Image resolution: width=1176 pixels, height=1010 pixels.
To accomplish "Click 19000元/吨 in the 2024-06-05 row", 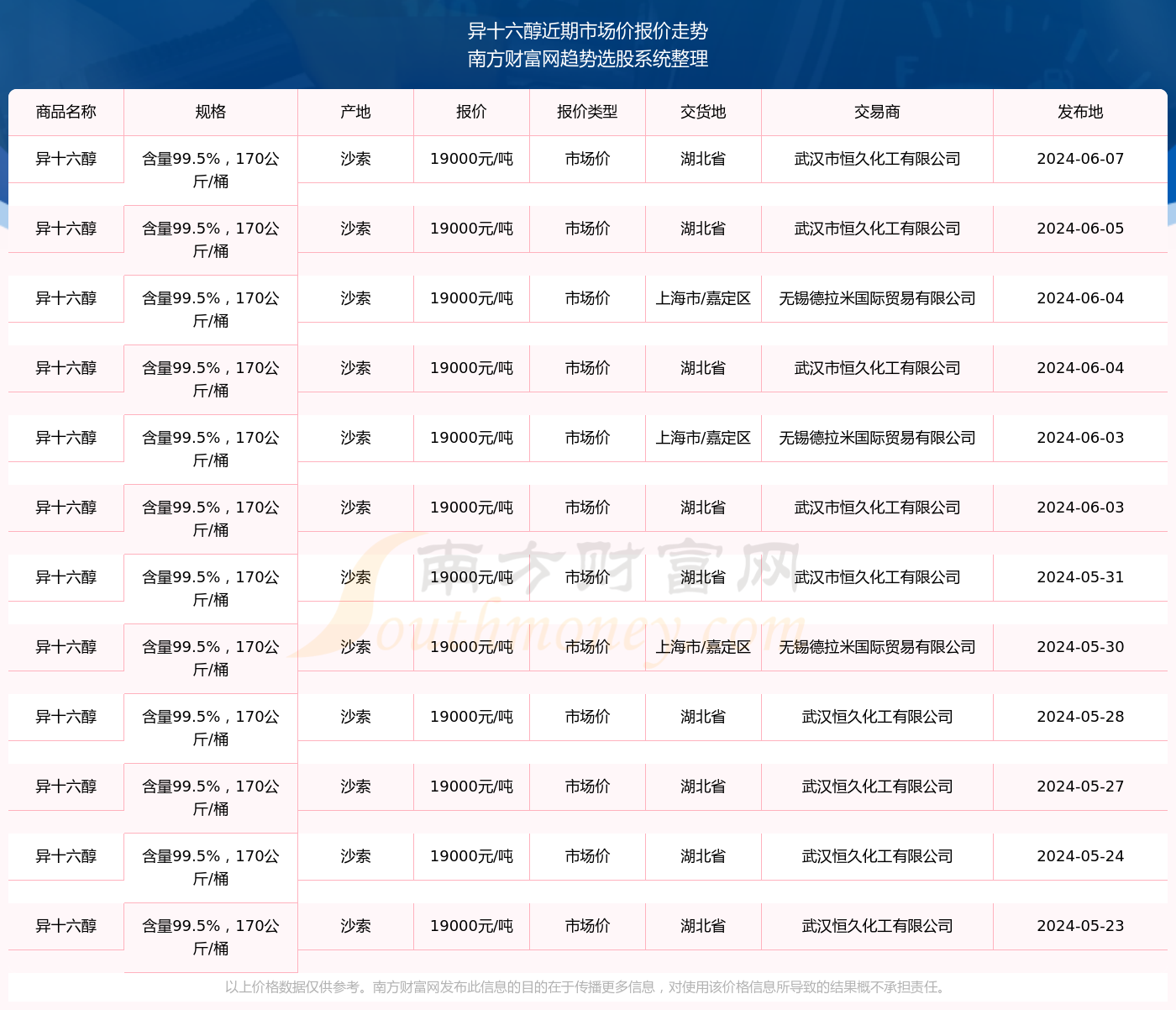I will click(472, 229).
